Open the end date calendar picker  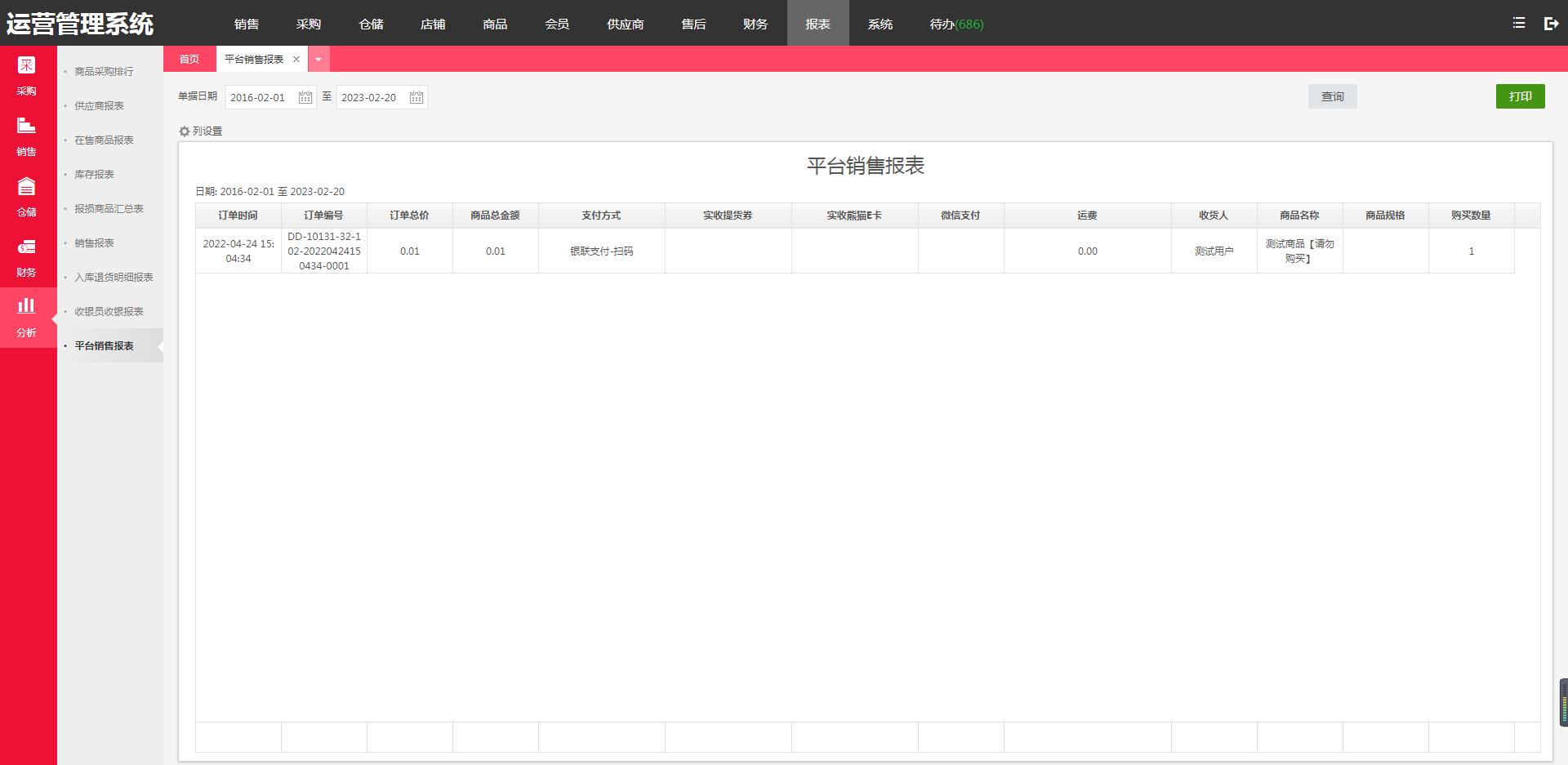[x=416, y=97]
